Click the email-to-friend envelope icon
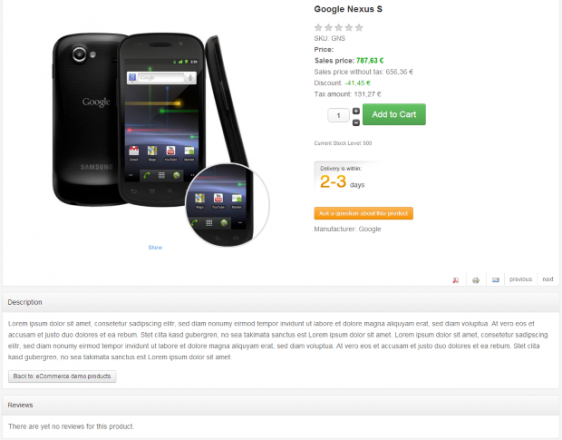This screenshot has height=440, width=562. [x=495, y=280]
